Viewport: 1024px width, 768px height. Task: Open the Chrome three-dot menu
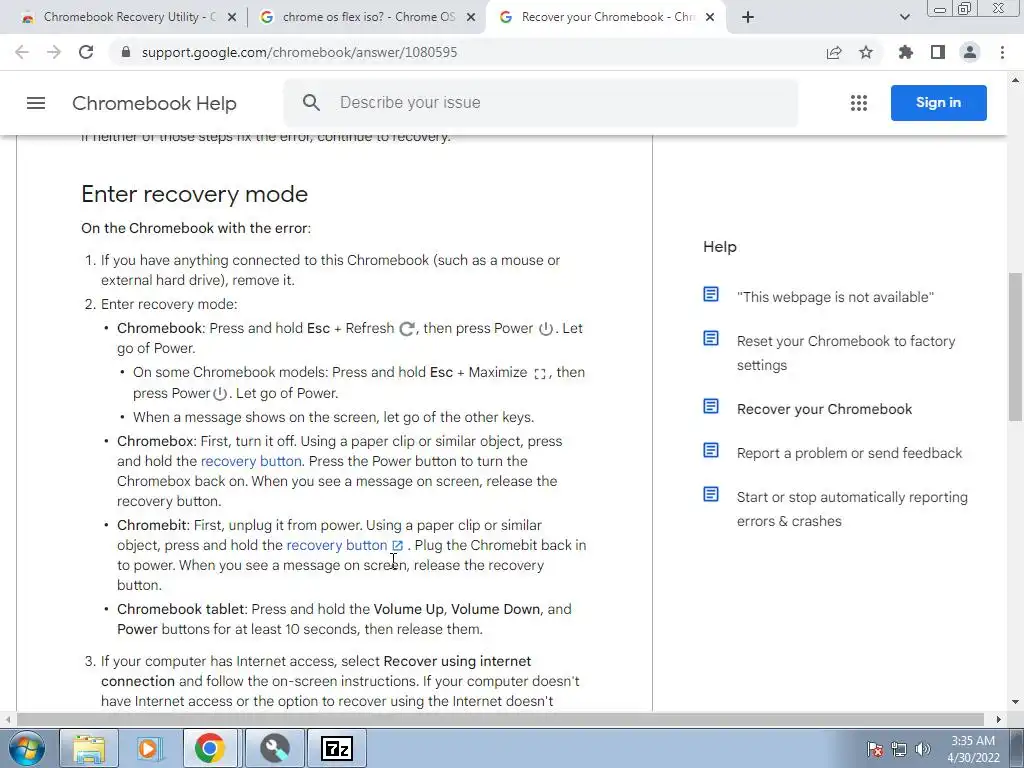pos(1002,52)
